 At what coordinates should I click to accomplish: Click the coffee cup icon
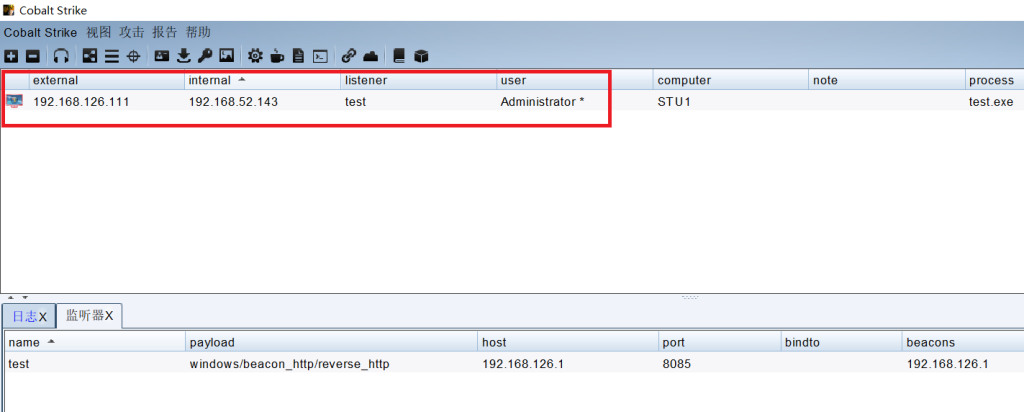pyautogui.click(x=277, y=56)
